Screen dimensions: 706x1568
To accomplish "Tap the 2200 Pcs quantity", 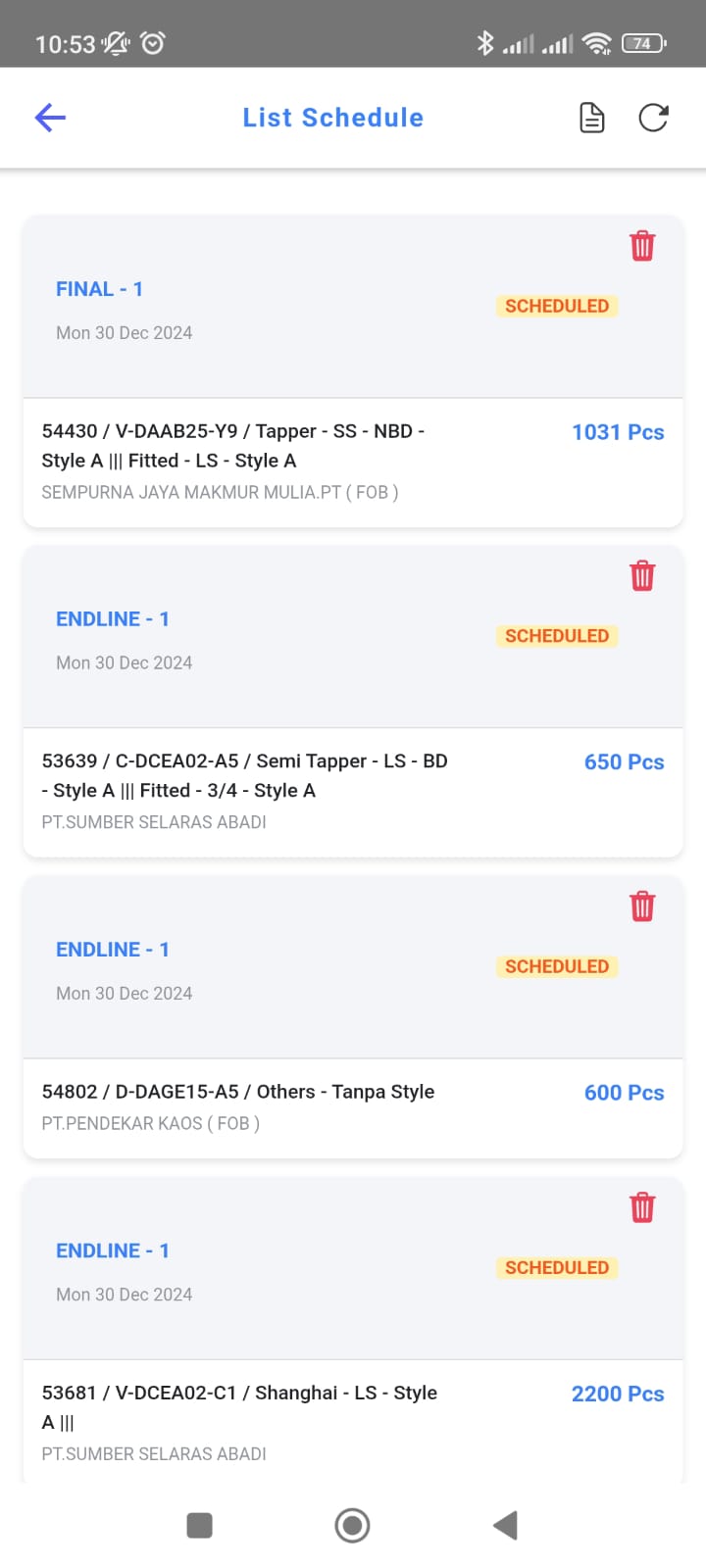I will tap(618, 1394).
